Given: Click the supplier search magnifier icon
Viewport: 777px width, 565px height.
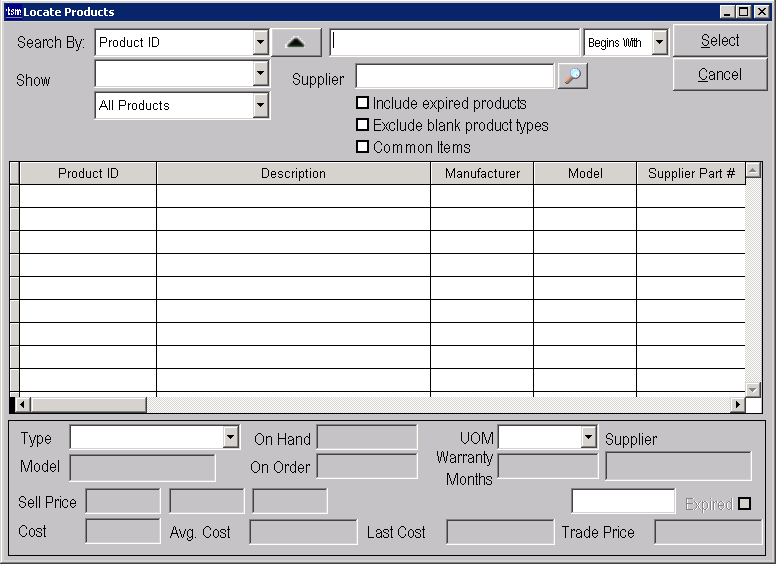Looking at the screenshot, I should (x=572, y=77).
